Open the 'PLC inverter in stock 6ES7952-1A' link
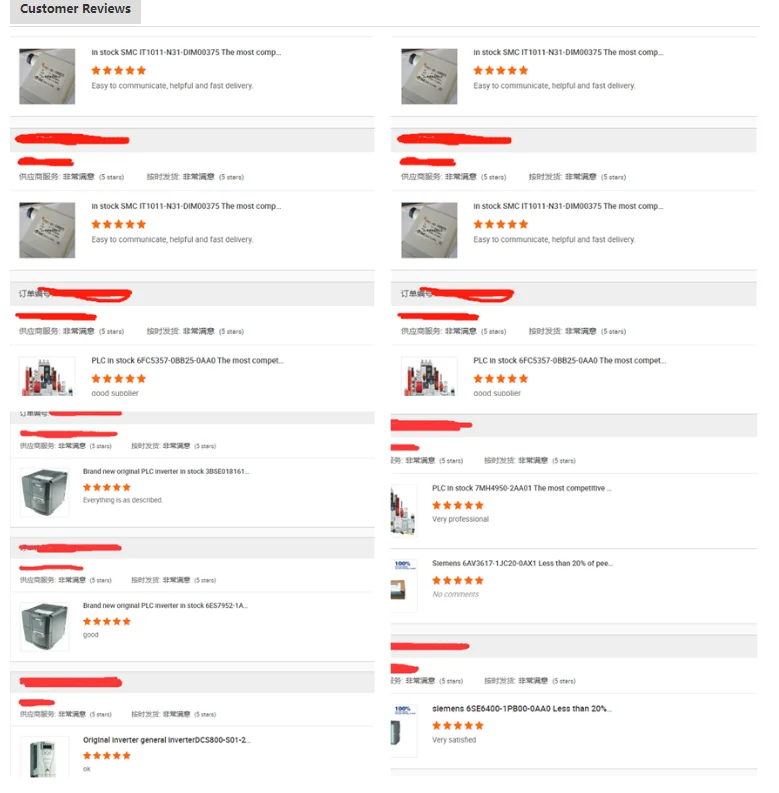779x793 pixels. [165, 606]
